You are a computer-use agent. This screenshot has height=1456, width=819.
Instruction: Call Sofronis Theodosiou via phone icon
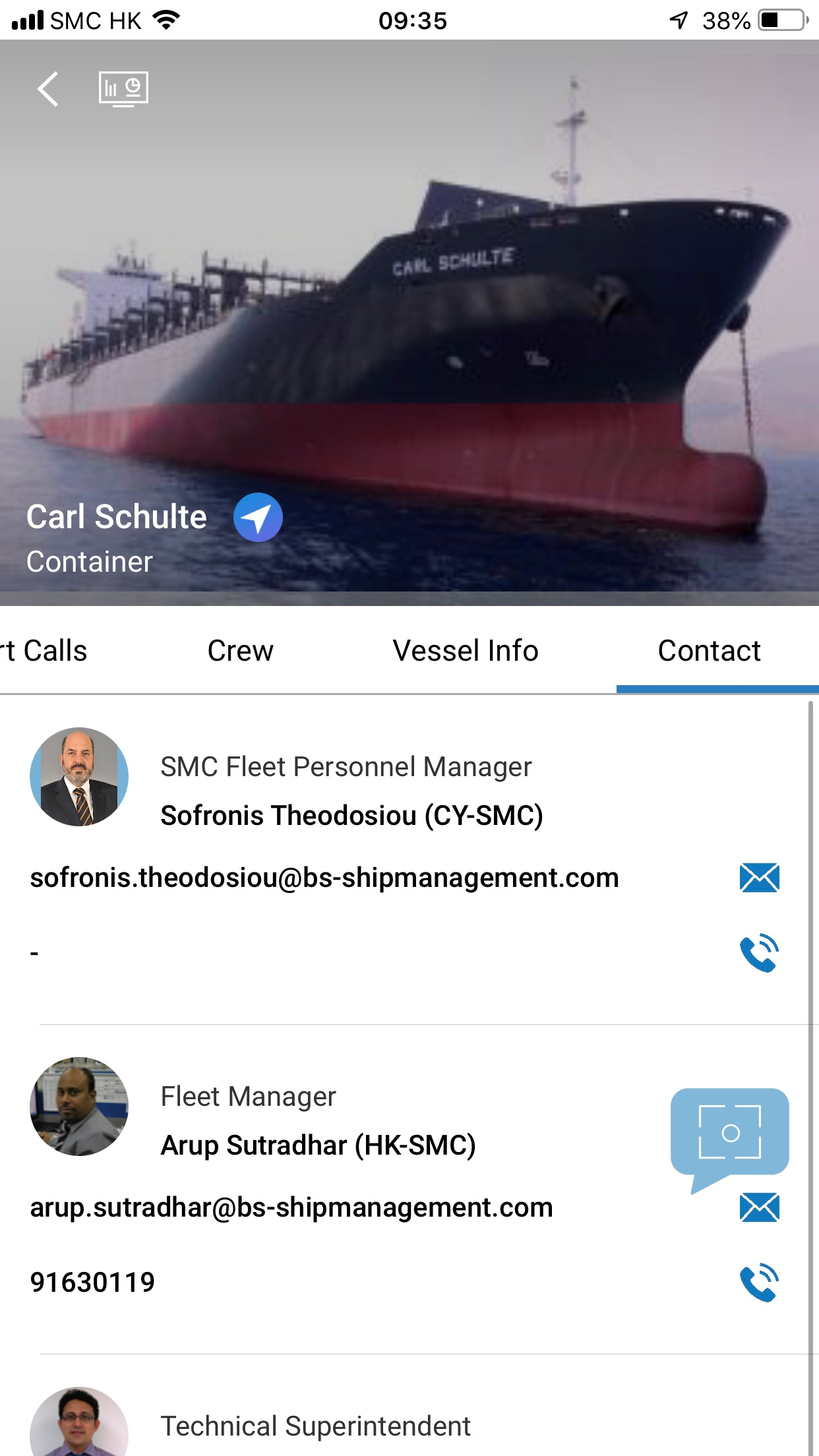759,953
